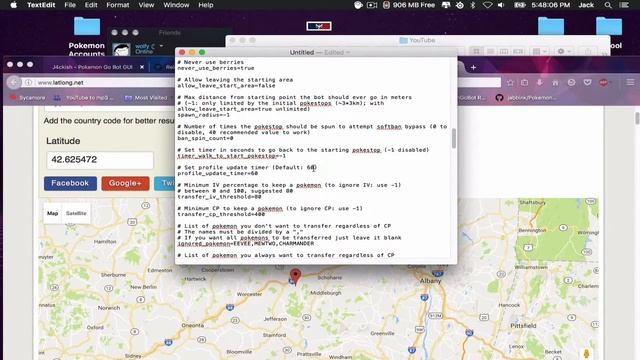Click the battery status icon
The image size is (640, 360).
click(x=520, y=5)
